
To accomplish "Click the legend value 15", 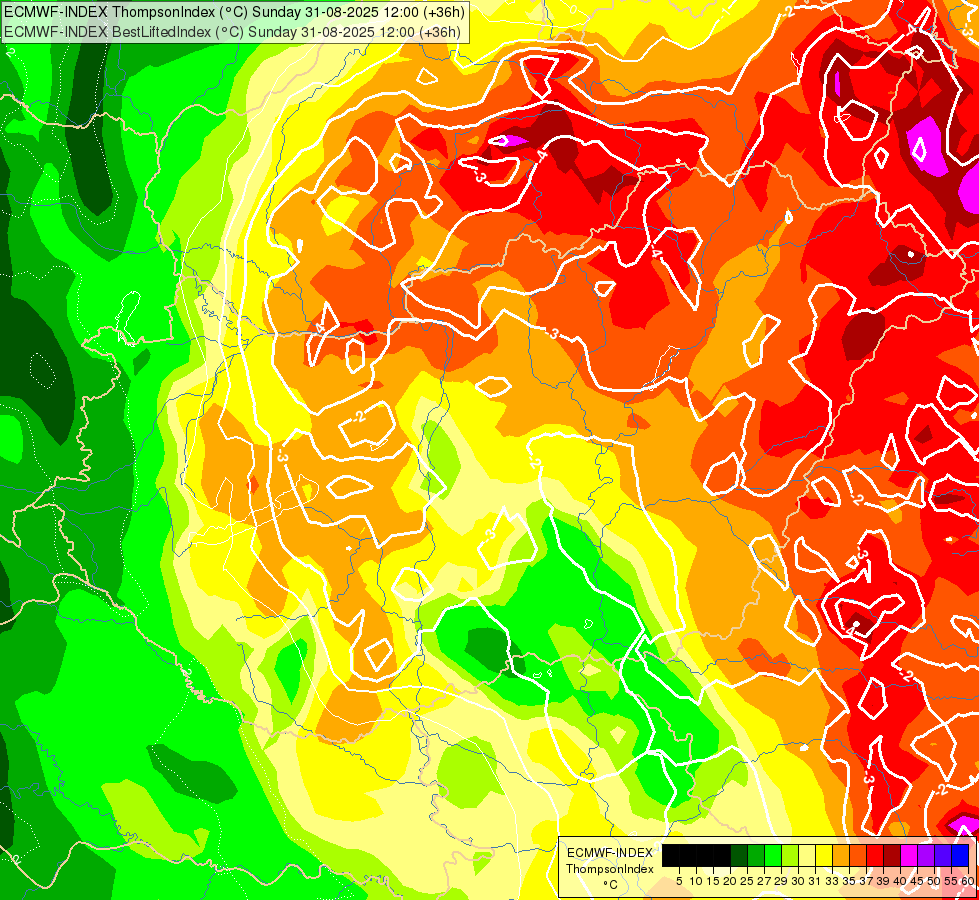I will coord(713,881).
